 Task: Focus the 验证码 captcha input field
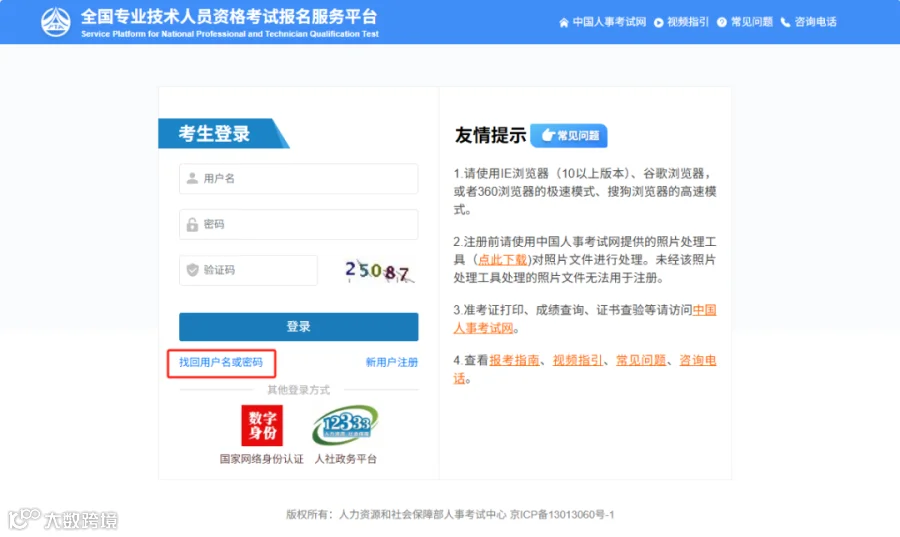coord(248,270)
